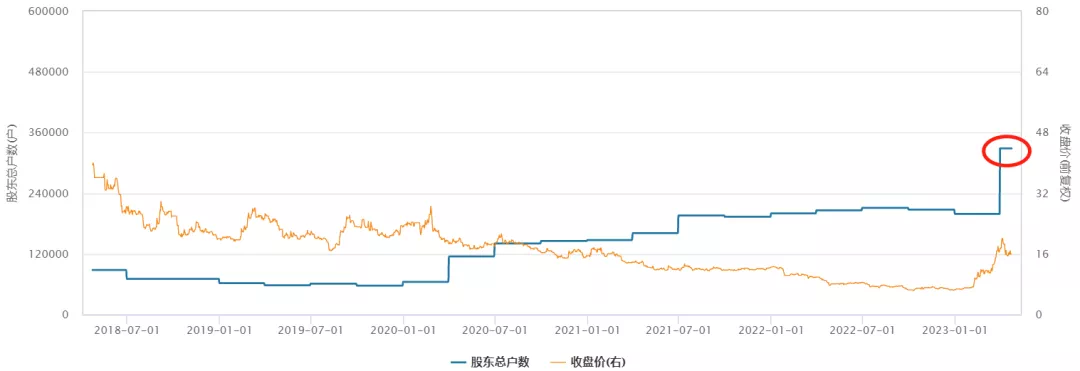Select the 2023-01-01 x-axis date label
1080x371 pixels.
point(955,330)
